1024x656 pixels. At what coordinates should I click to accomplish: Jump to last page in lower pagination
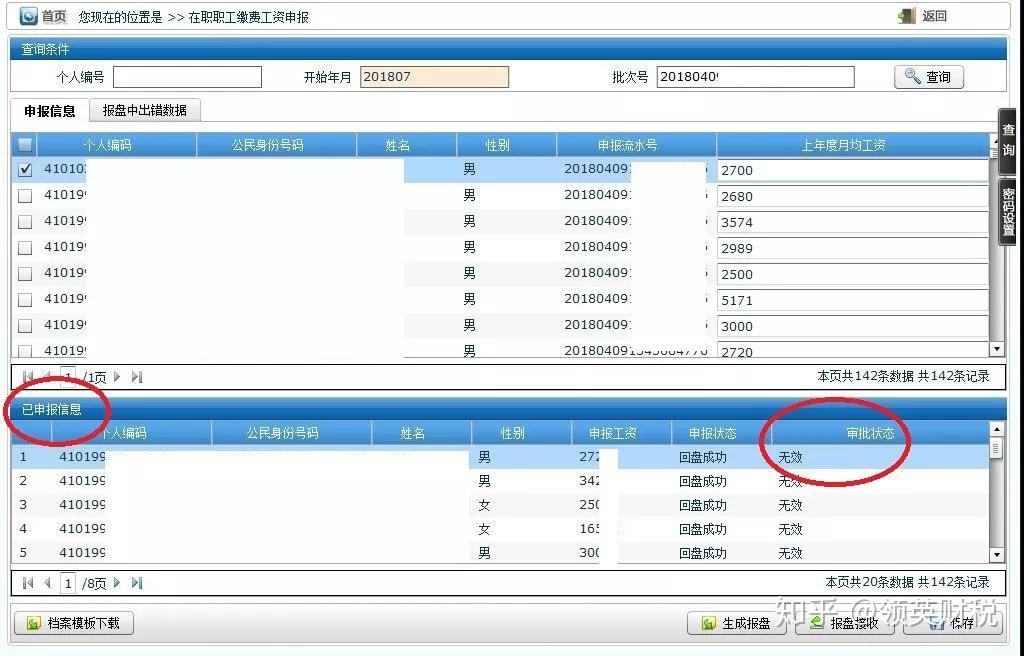point(136,582)
